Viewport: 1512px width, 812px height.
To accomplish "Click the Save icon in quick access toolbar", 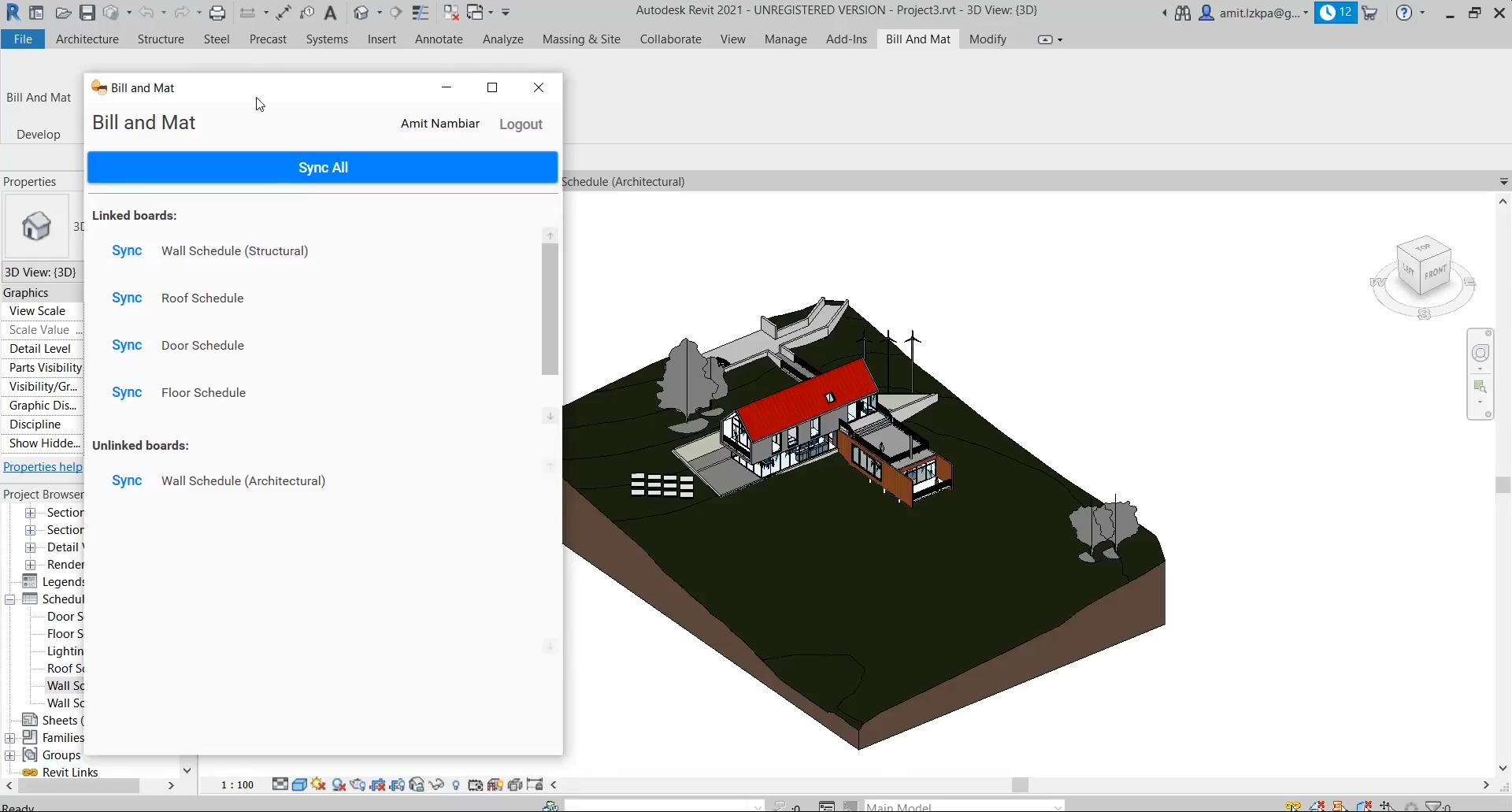I will [x=87, y=13].
